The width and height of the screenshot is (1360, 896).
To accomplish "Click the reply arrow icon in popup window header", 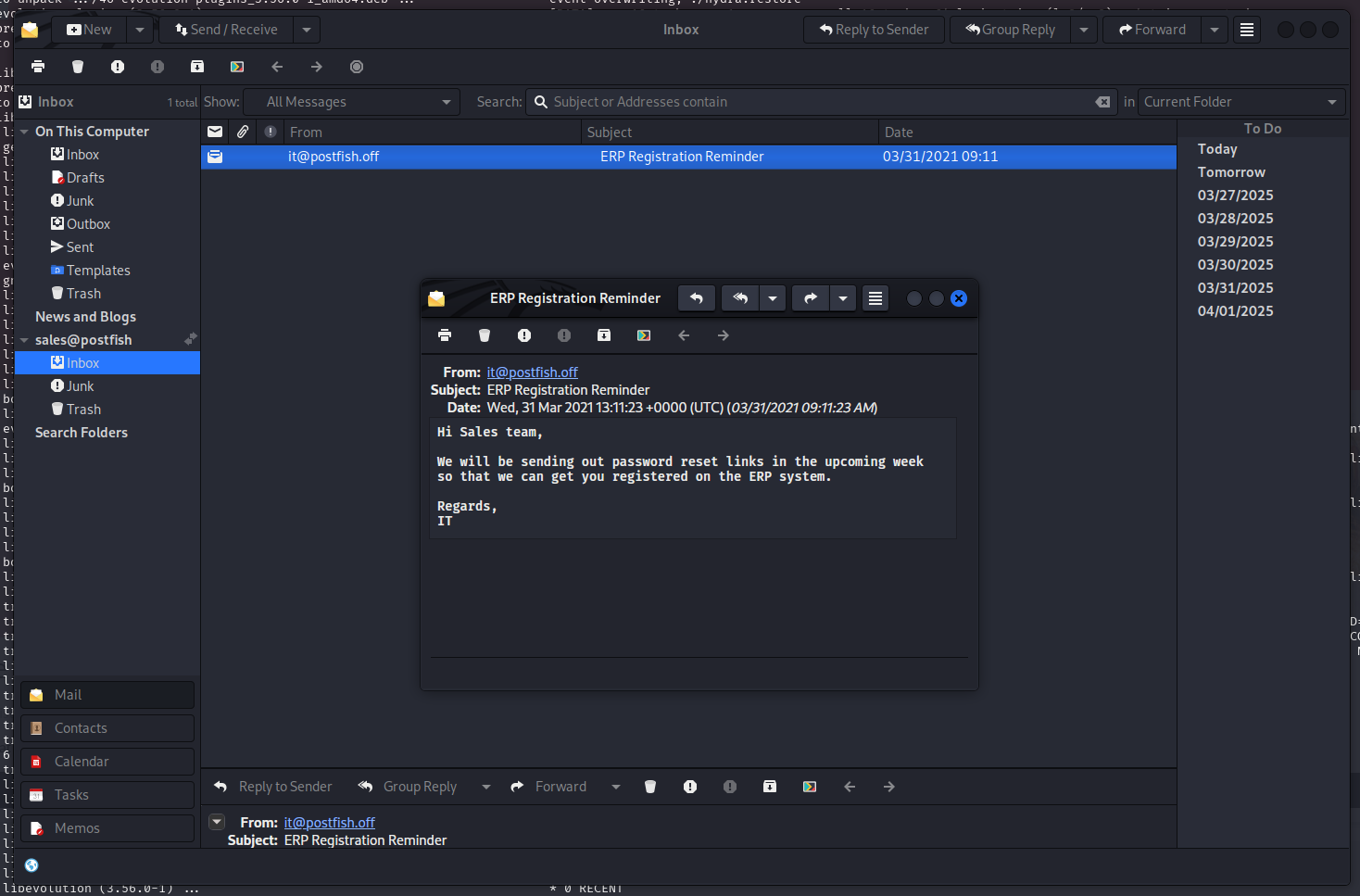I will coord(697,298).
